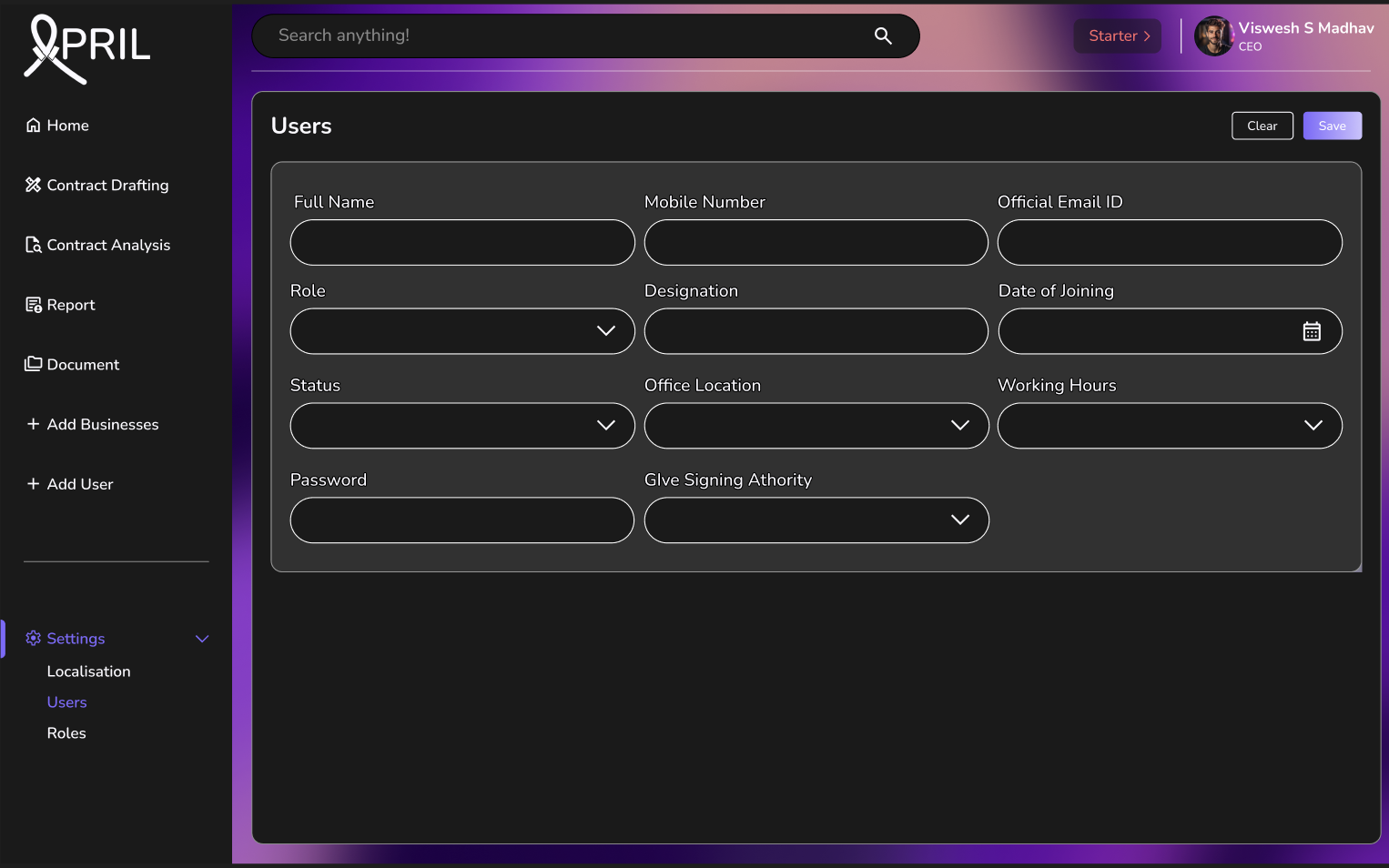
Task: Click into the Date of Joining field
Action: pyautogui.click(x=1170, y=331)
